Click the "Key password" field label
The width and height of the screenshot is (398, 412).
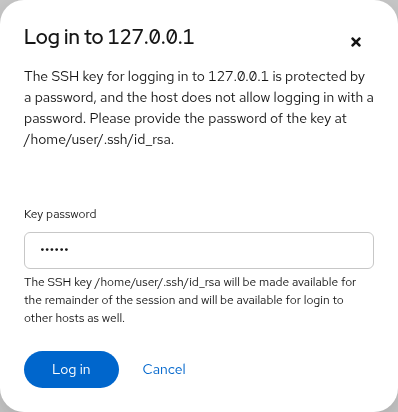pos(60,214)
